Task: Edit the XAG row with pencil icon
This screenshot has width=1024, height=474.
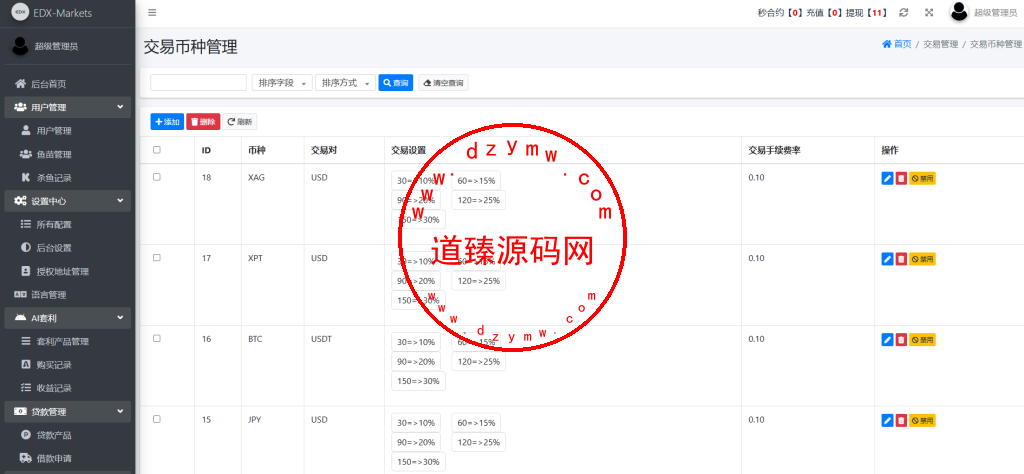Action: tap(887, 178)
